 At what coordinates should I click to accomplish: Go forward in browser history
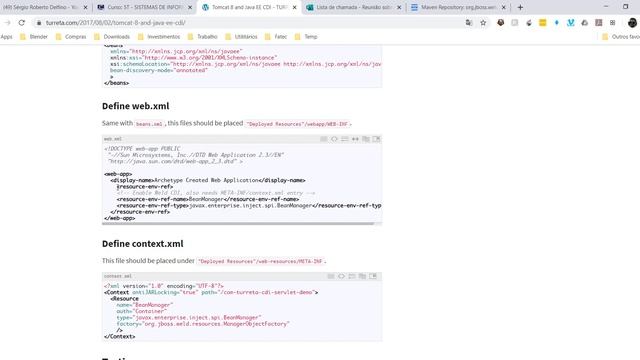7,23
